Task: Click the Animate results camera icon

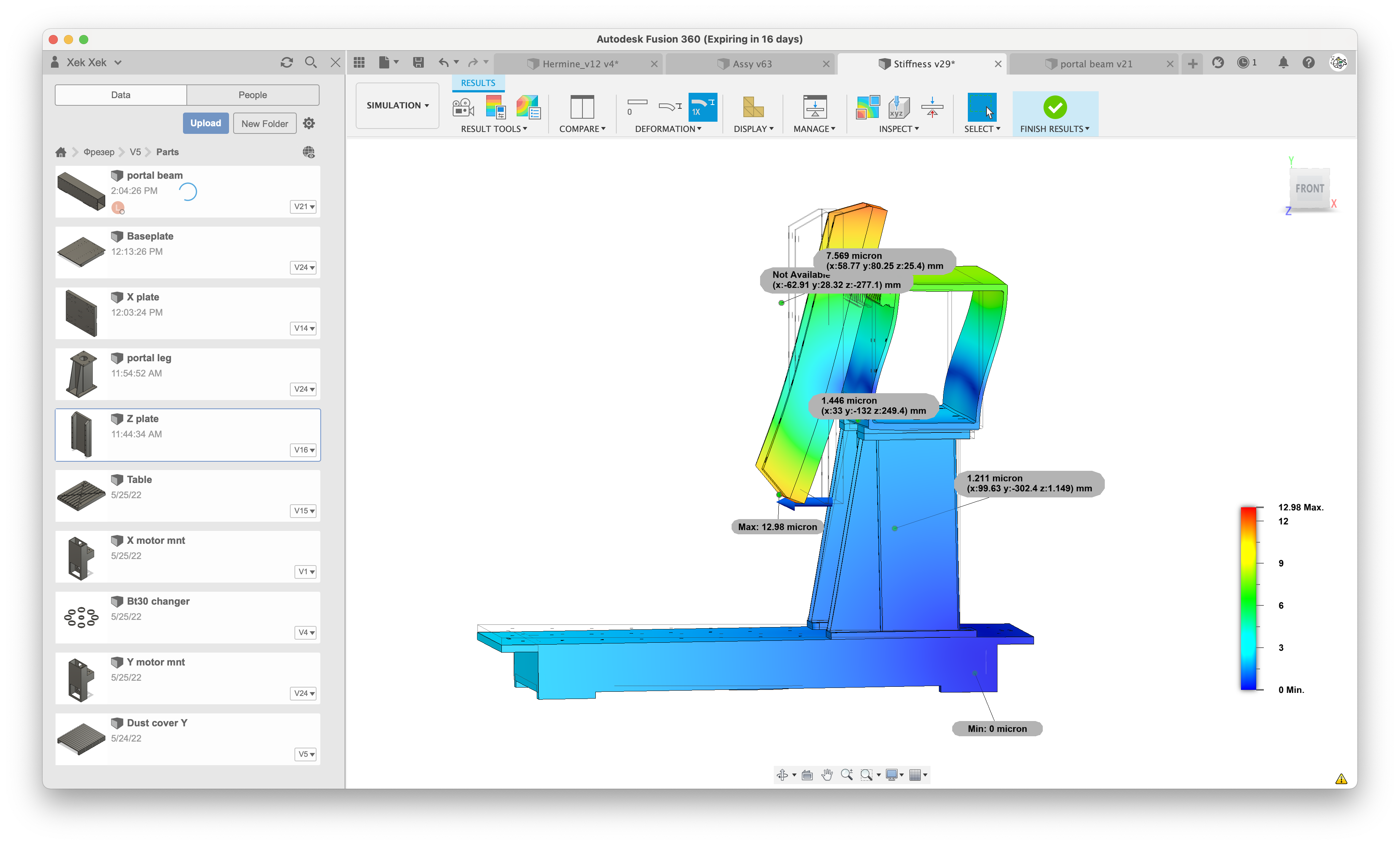Action: point(463,107)
